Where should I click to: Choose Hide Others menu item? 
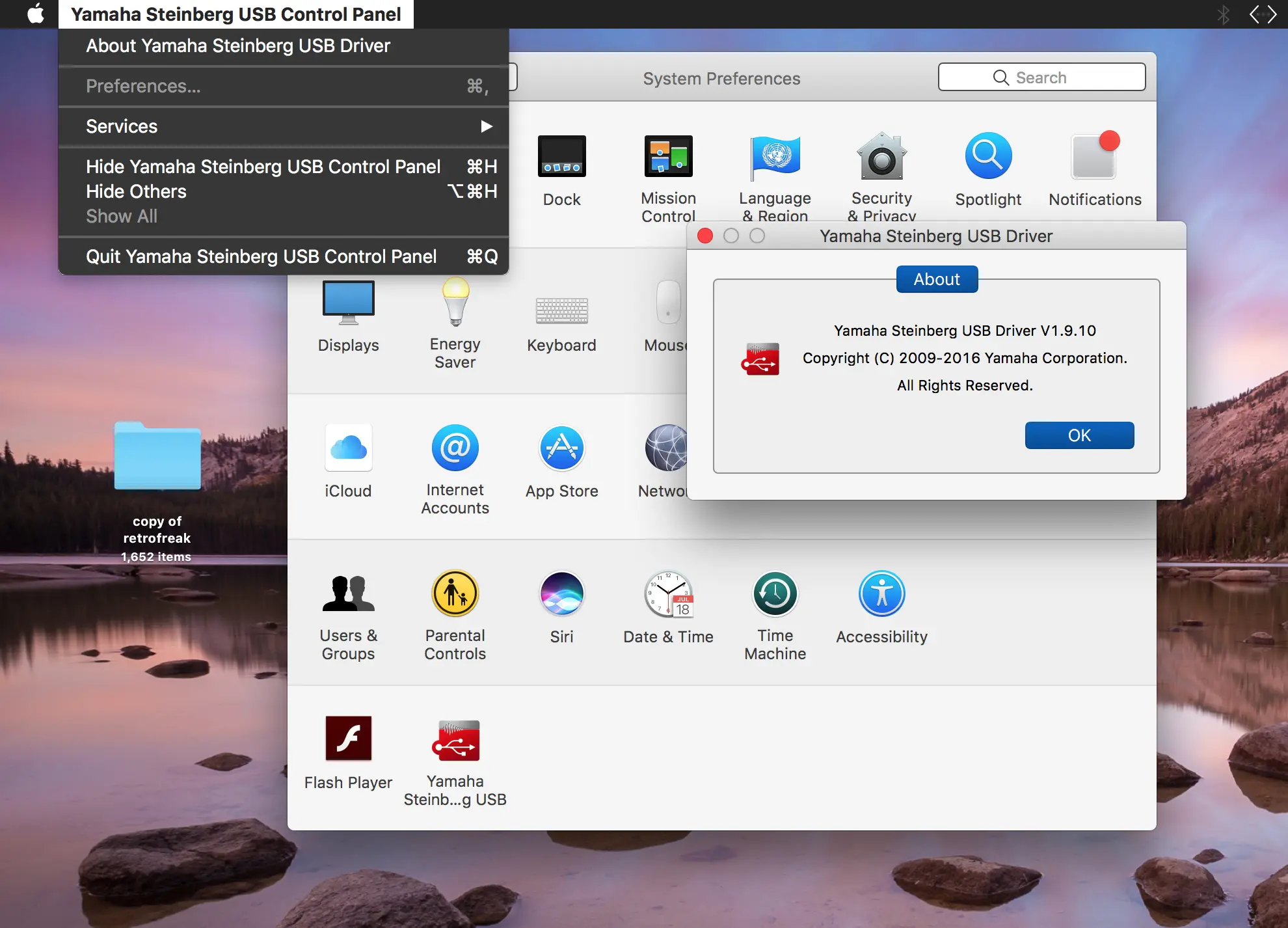[x=284, y=191]
